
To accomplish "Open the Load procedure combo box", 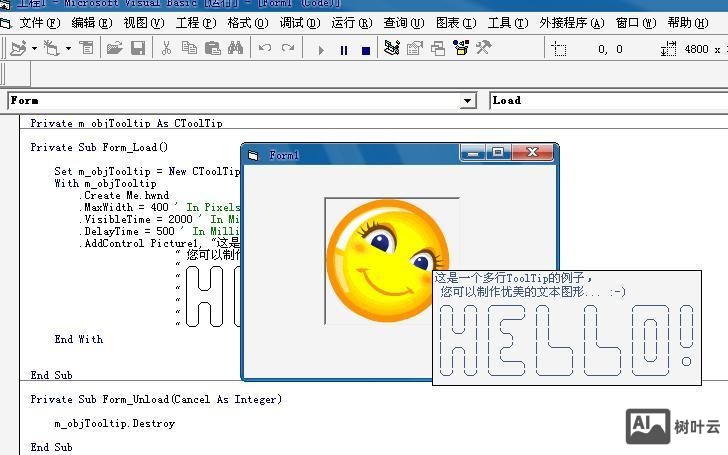I will click(x=609, y=101).
